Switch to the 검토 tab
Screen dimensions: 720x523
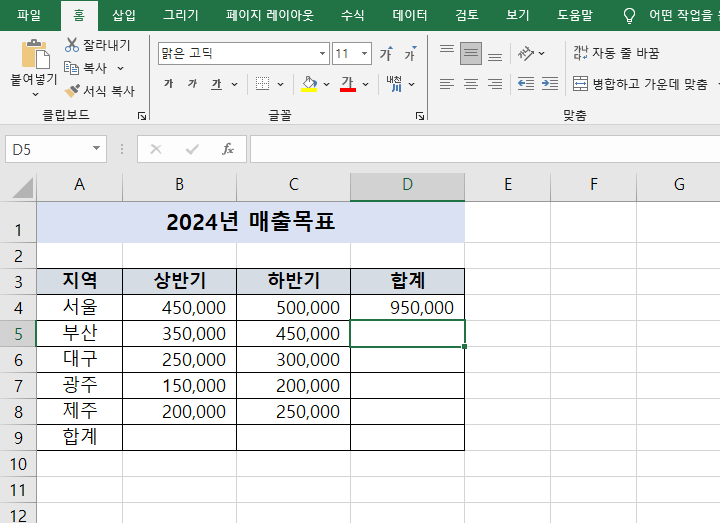click(467, 16)
